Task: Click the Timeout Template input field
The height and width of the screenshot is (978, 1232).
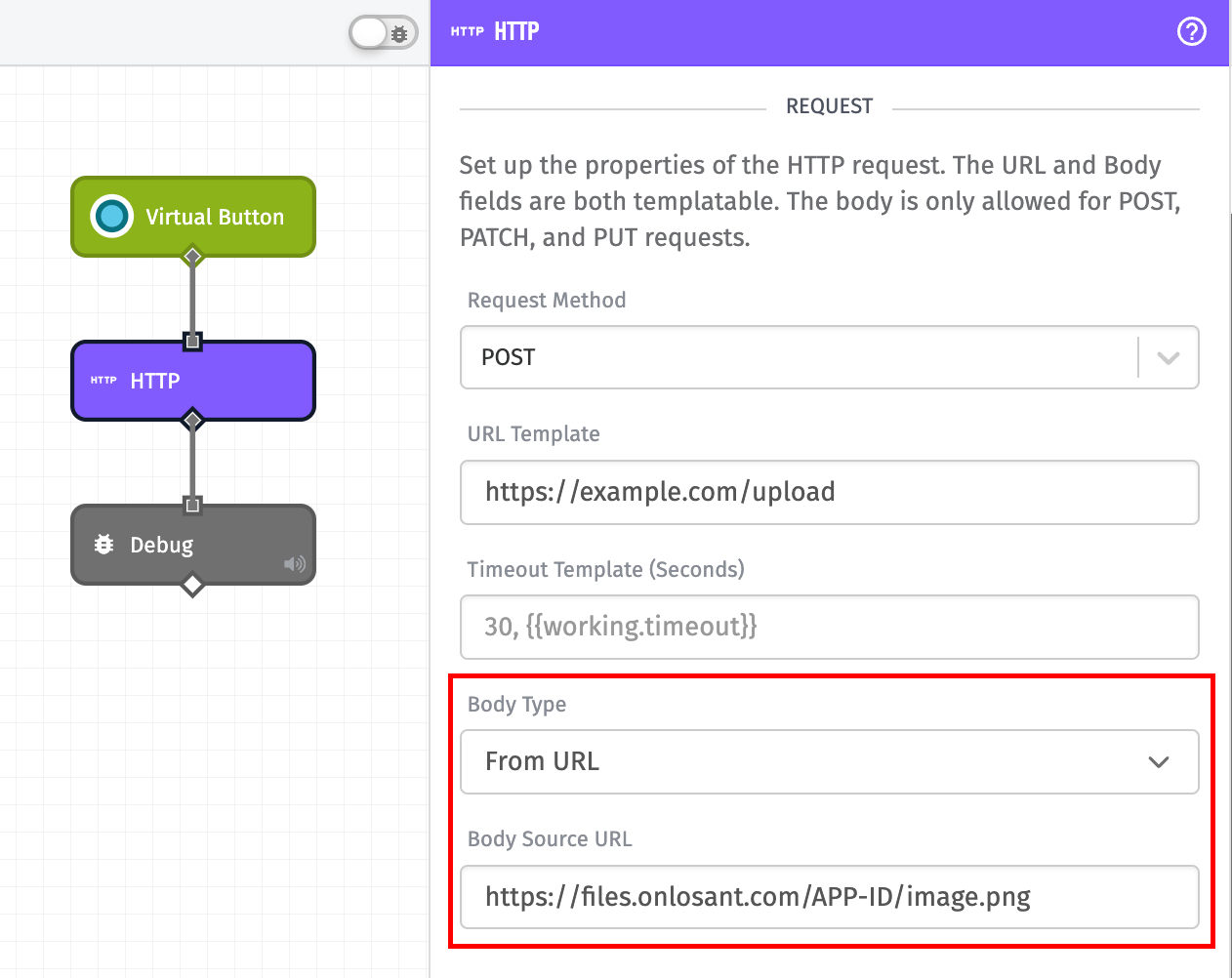Action: [x=829, y=627]
